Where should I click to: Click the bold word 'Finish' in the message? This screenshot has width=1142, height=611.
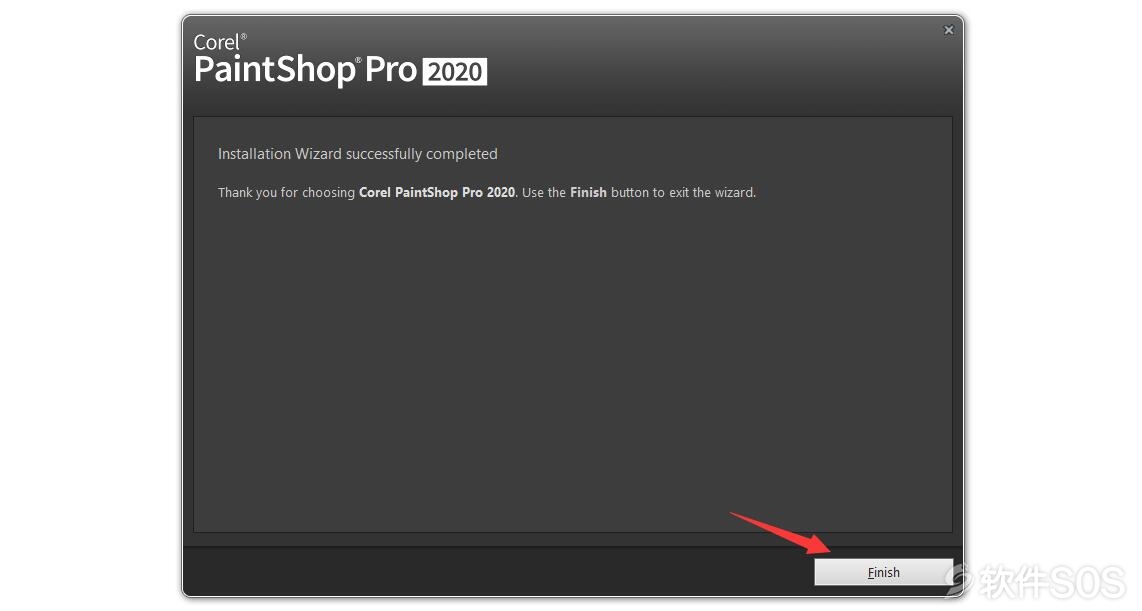click(588, 192)
